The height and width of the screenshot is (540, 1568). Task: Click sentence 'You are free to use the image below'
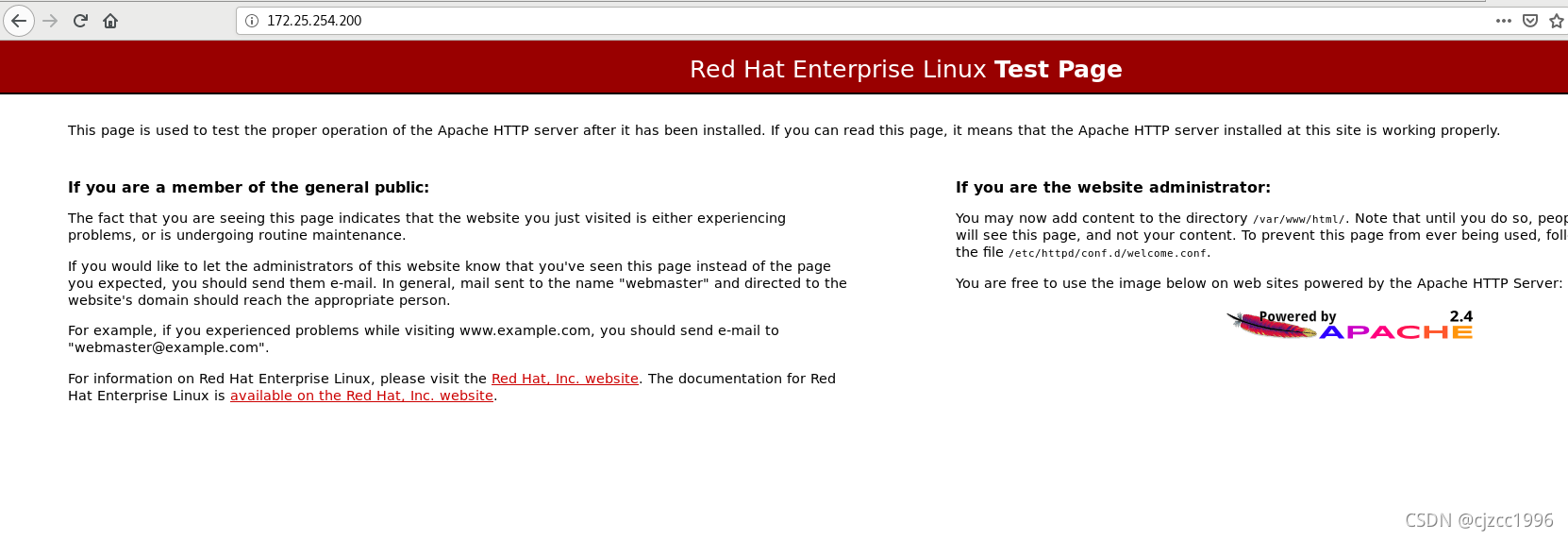tap(1259, 283)
